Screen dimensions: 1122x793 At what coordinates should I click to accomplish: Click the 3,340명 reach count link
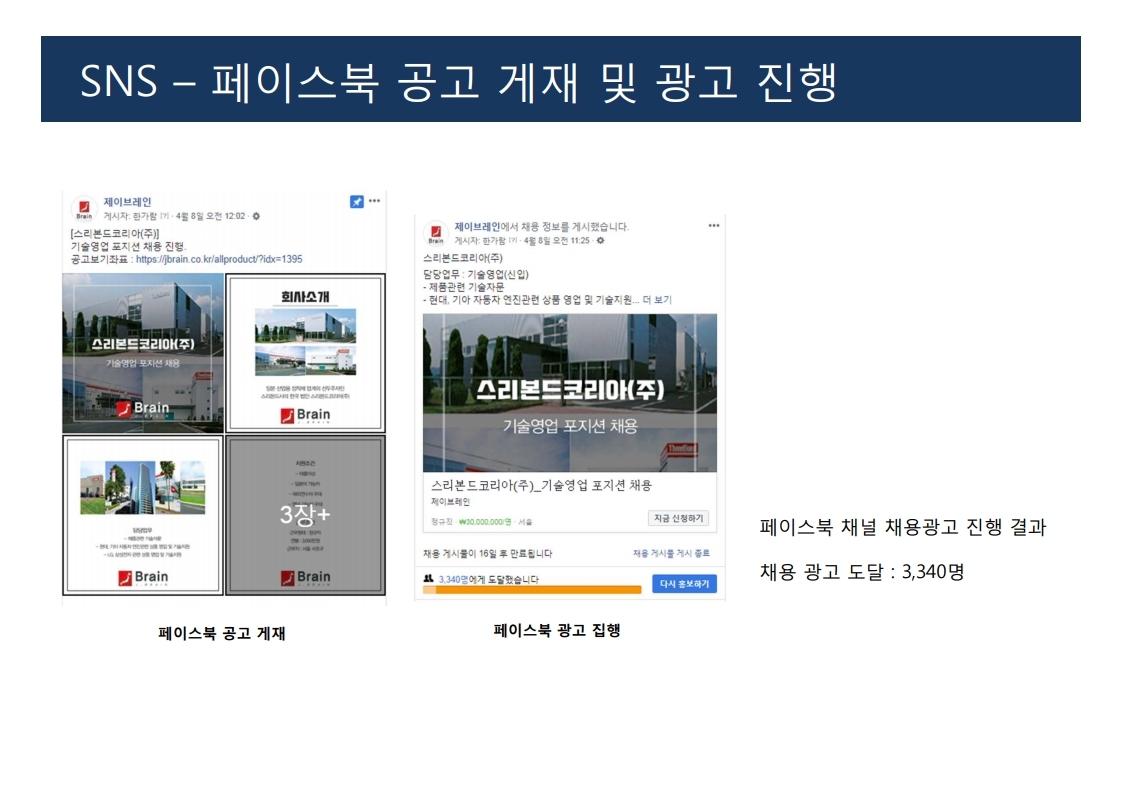(453, 579)
